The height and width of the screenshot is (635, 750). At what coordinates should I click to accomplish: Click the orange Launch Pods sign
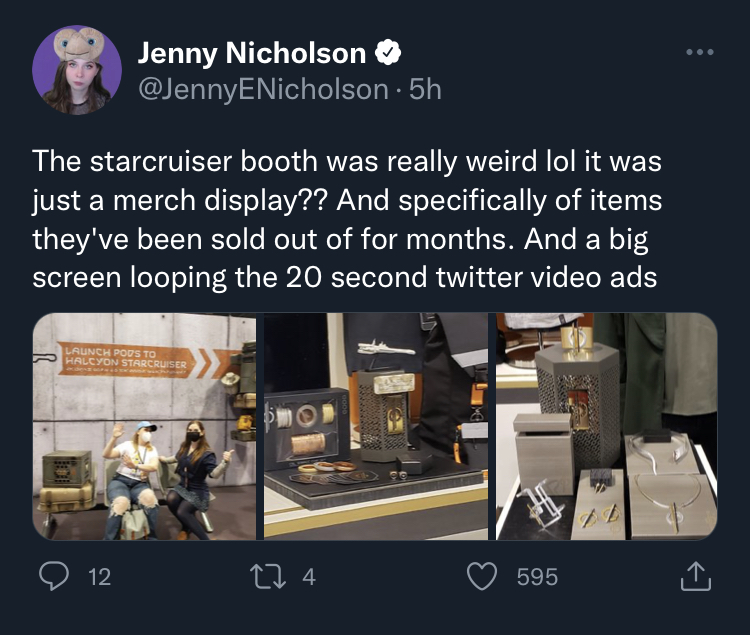click(x=127, y=360)
